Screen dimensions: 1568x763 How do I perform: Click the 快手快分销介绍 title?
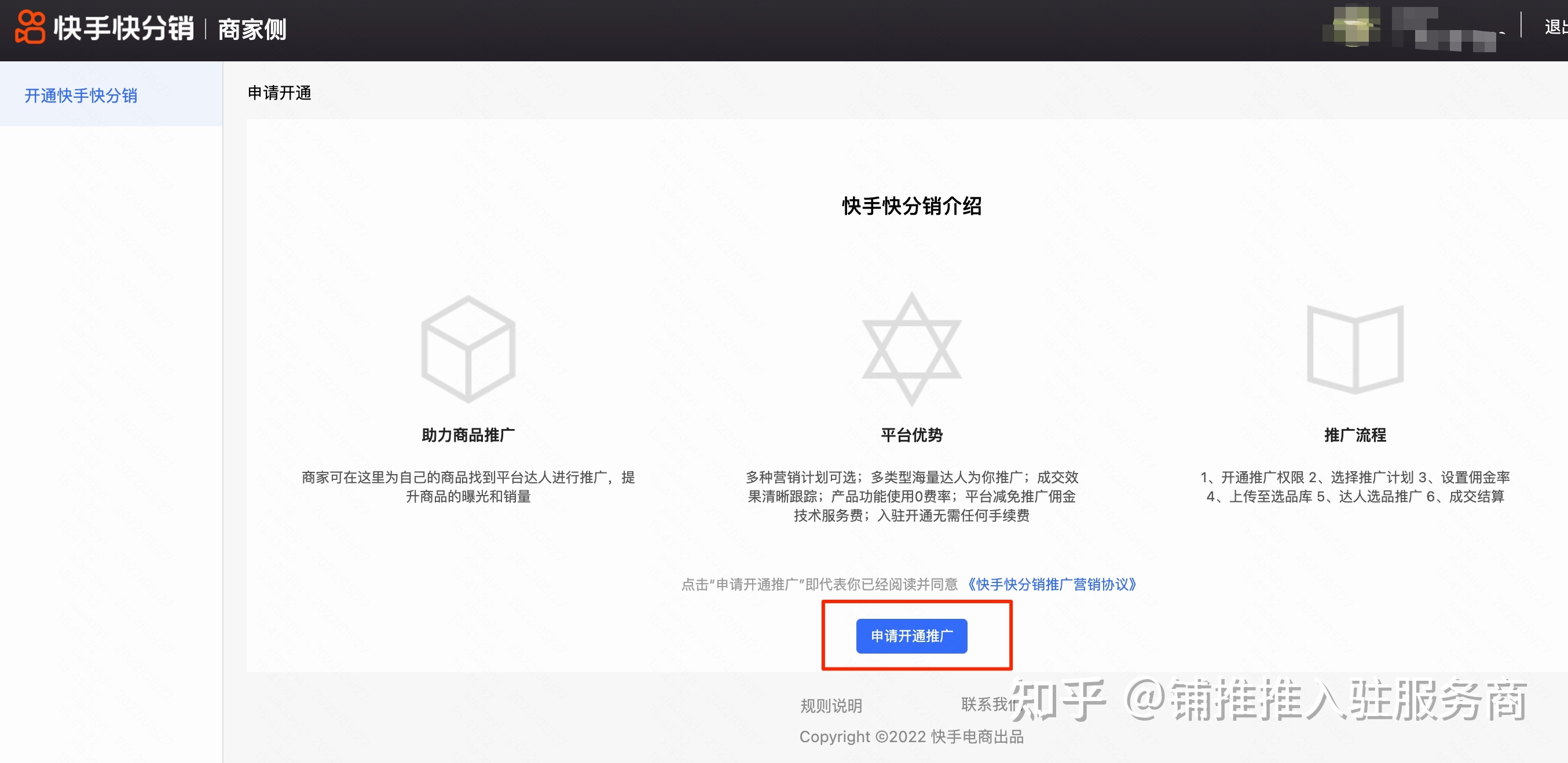pyautogui.click(x=911, y=206)
